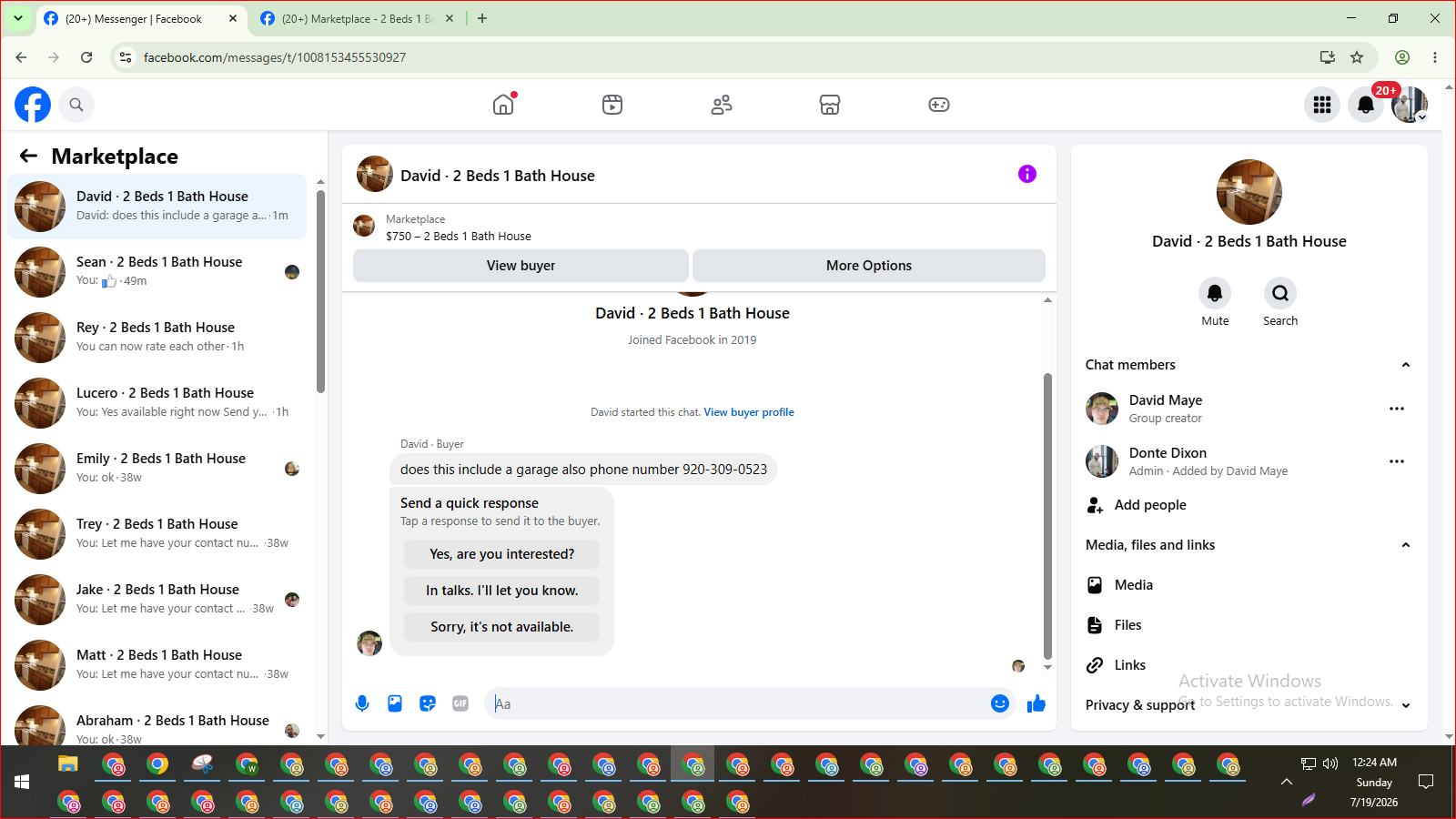Viewport: 1456px width, 819px height.
Task: Click the message input field
Action: 737,703
